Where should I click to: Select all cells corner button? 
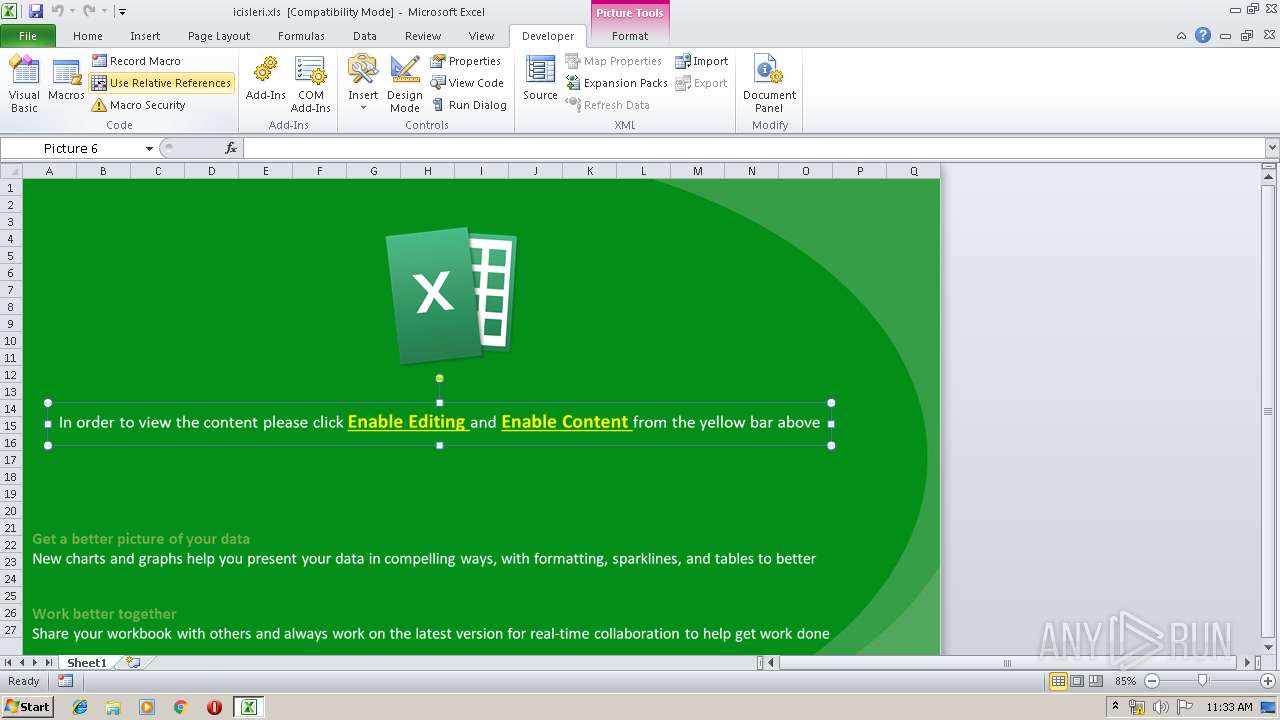pos(11,171)
